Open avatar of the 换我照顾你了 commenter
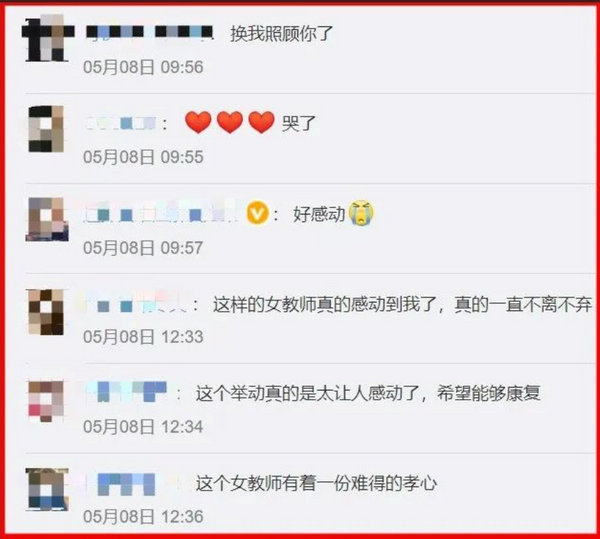 point(47,38)
